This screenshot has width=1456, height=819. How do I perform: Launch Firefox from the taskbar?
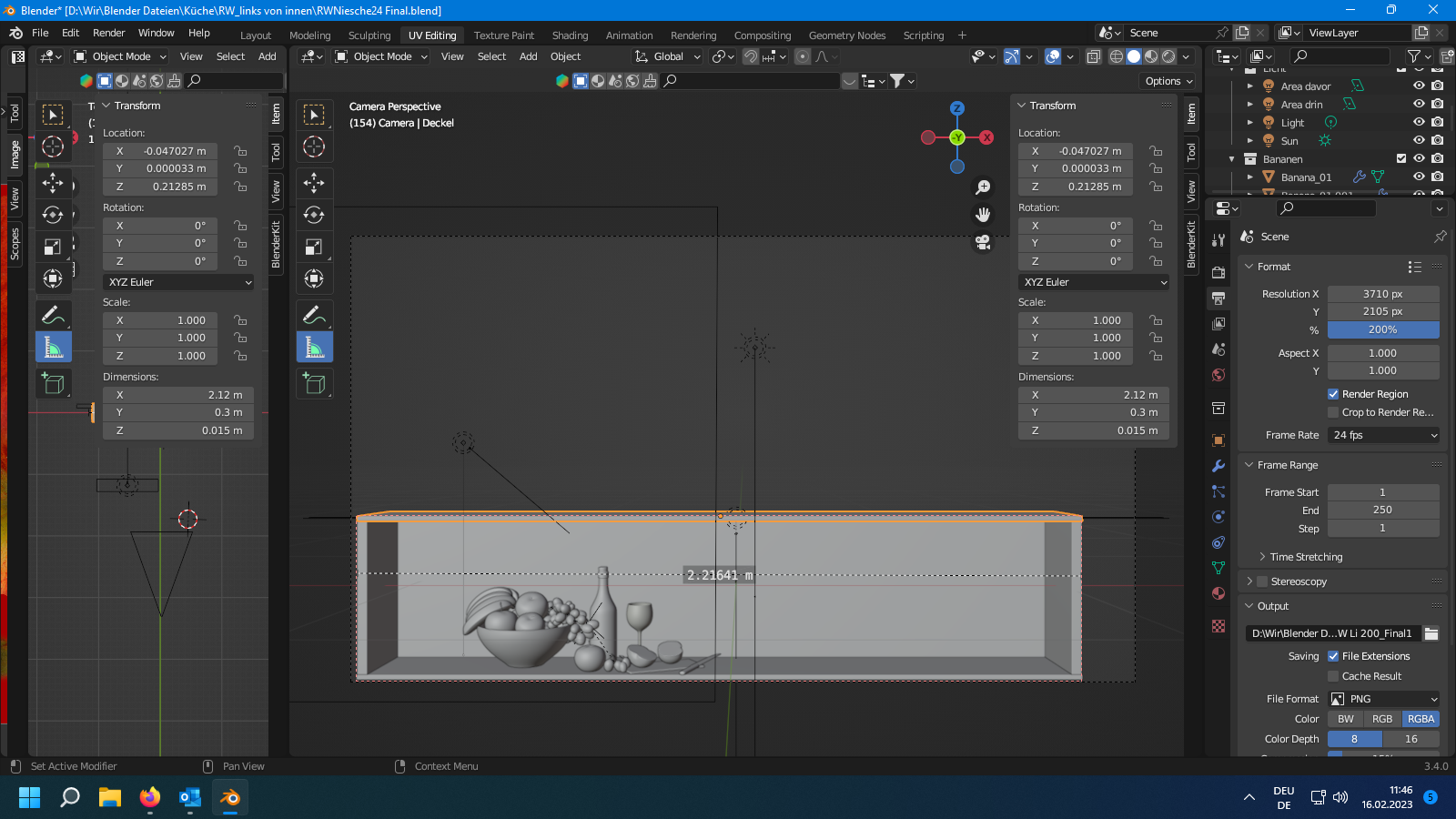[150, 798]
